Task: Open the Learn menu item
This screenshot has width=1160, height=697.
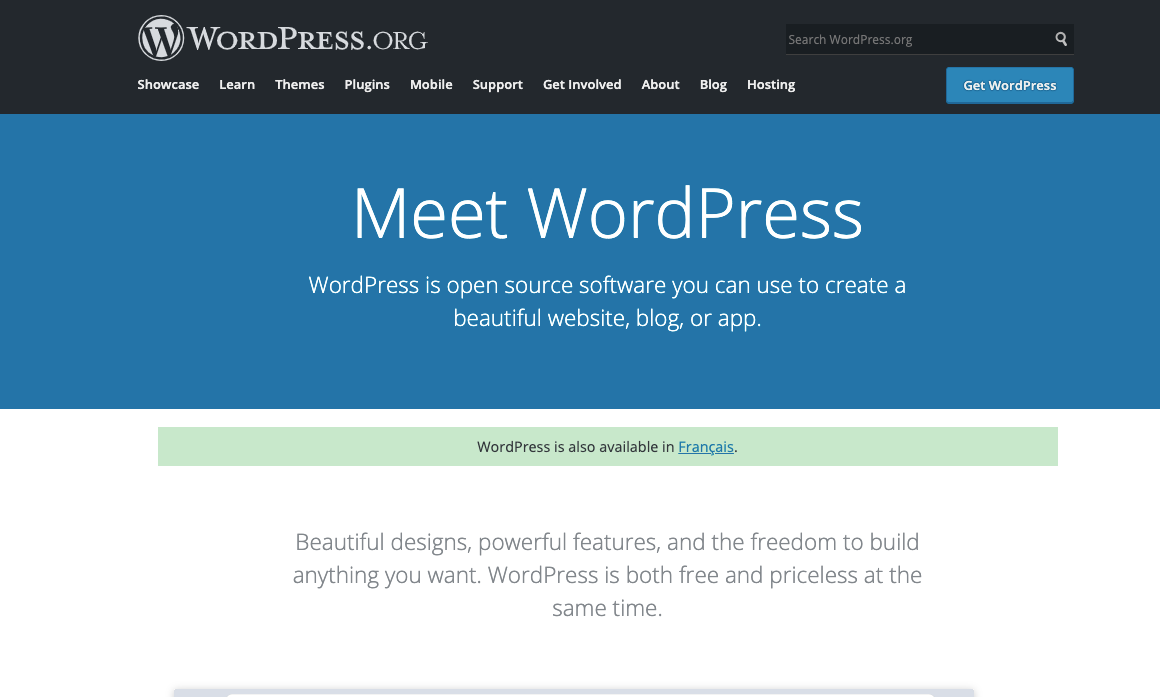Action: [x=237, y=84]
